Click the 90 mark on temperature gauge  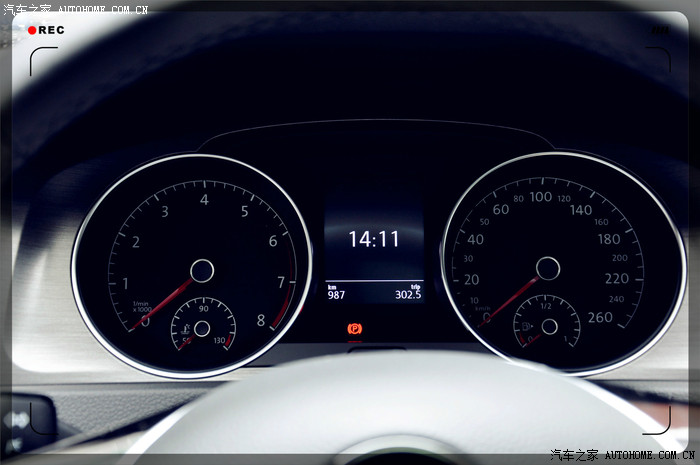[203, 308]
